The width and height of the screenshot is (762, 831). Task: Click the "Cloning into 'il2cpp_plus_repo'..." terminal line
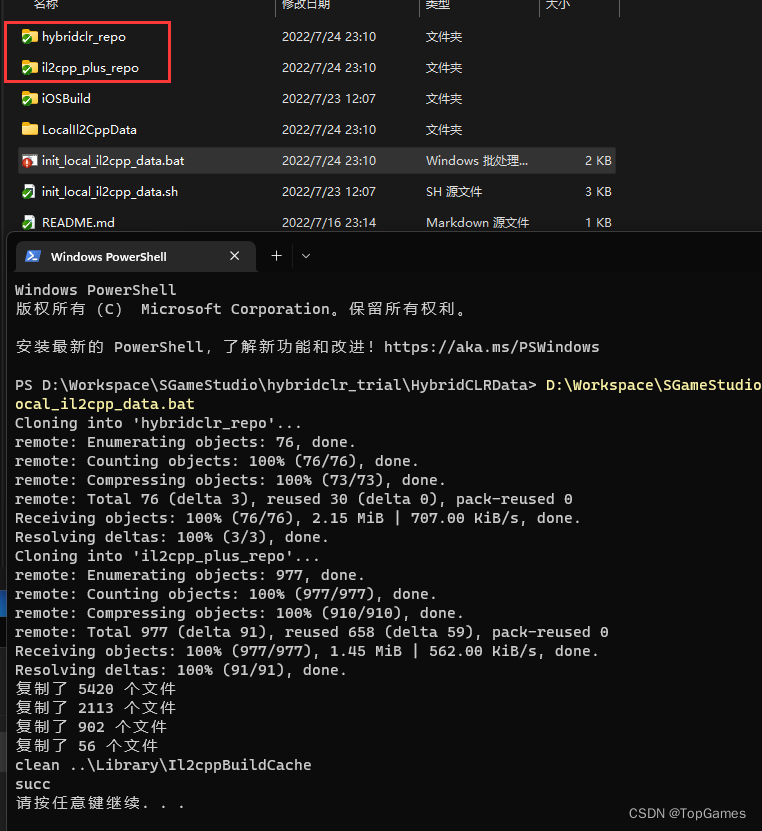pyautogui.click(x=167, y=556)
